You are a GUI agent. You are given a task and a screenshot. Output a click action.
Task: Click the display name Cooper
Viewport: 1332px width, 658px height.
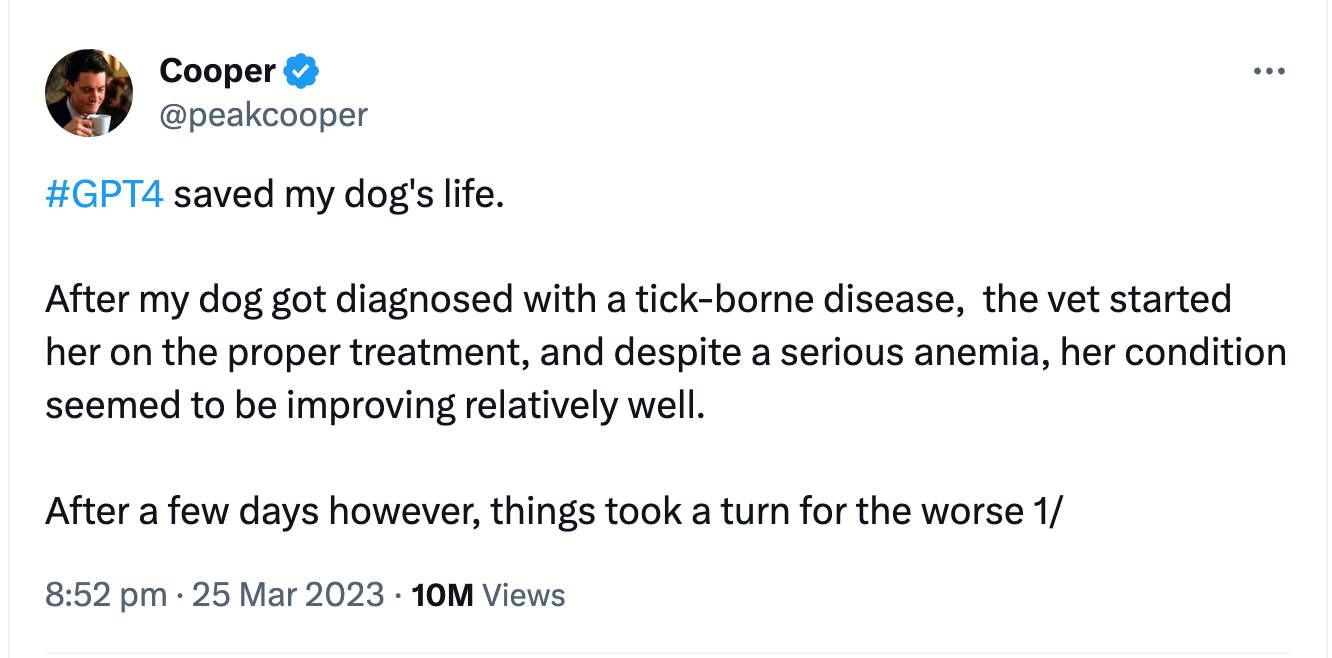coord(216,70)
